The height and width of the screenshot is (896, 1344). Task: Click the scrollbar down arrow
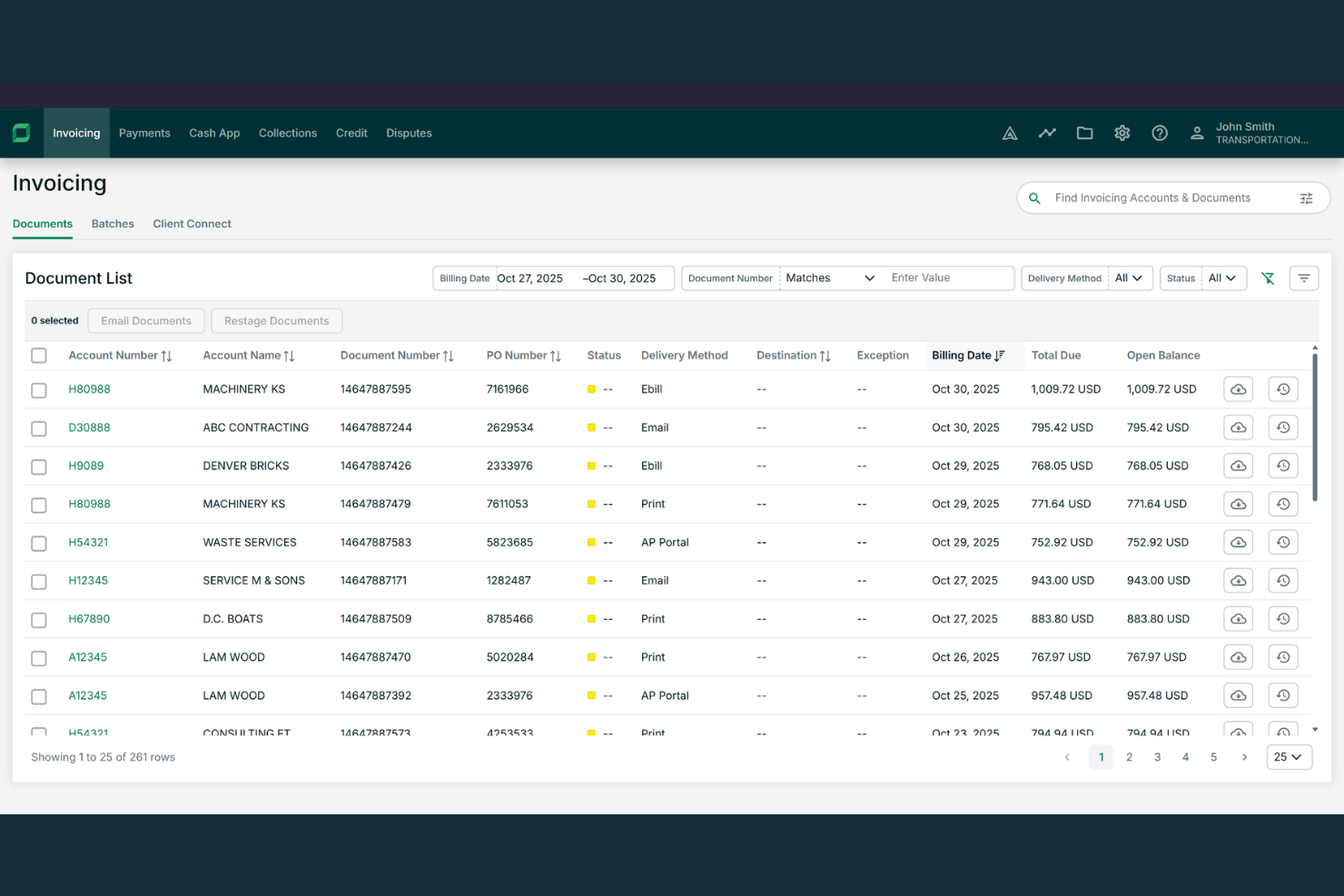[x=1314, y=729]
